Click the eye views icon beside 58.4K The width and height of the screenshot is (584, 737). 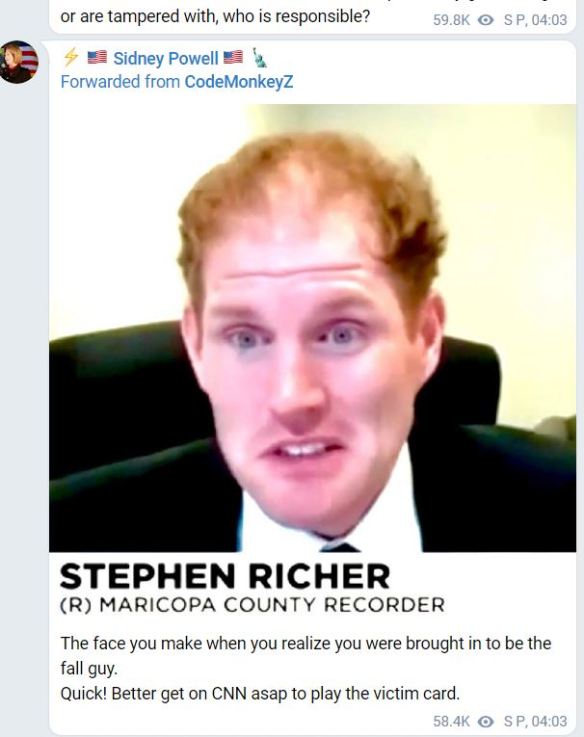[x=486, y=721]
